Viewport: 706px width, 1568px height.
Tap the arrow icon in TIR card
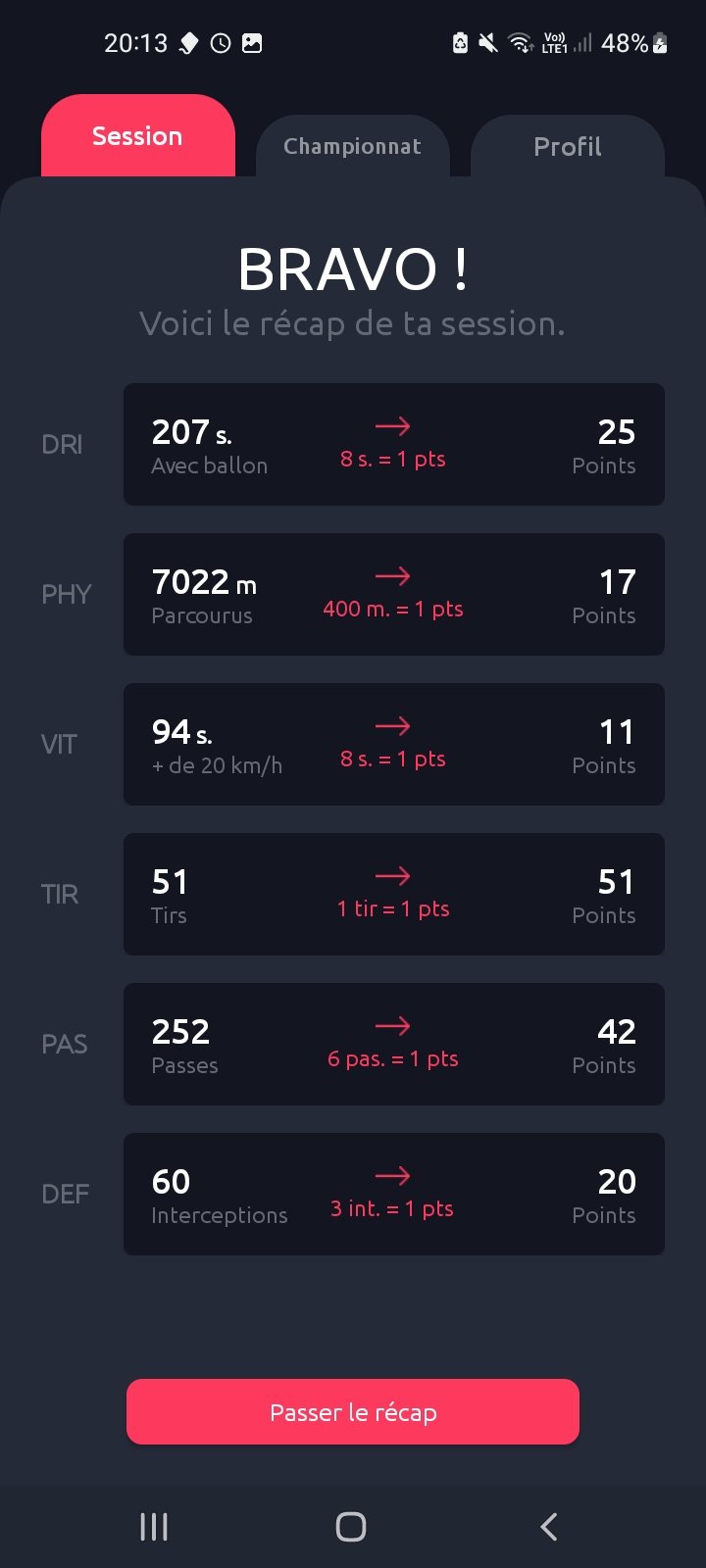[x=392, y=876]
